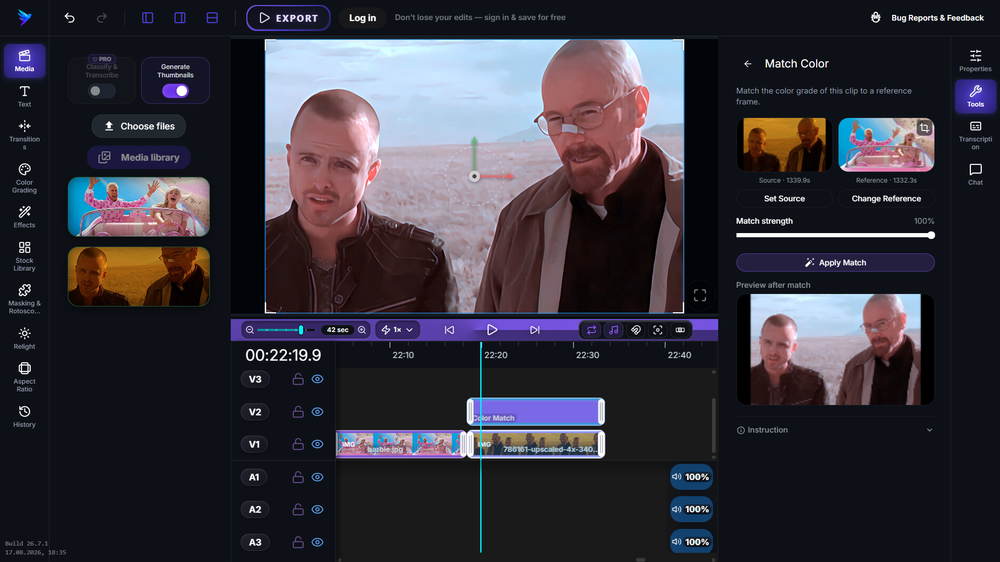Select the Barbie car media thumbnail
Screen dimensions: 1000x562
[x=138, y=207]
